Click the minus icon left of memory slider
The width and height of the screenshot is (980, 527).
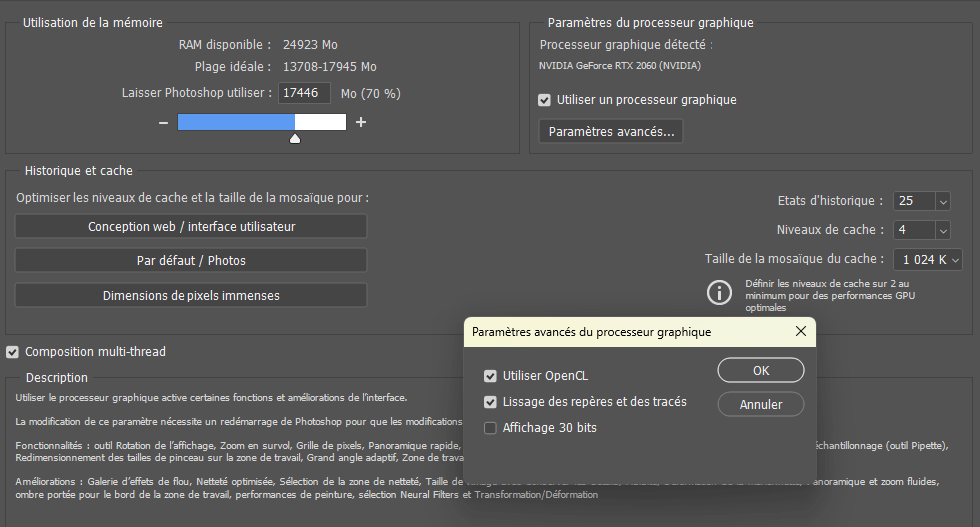pyautogui.click(x=163, y=122)
